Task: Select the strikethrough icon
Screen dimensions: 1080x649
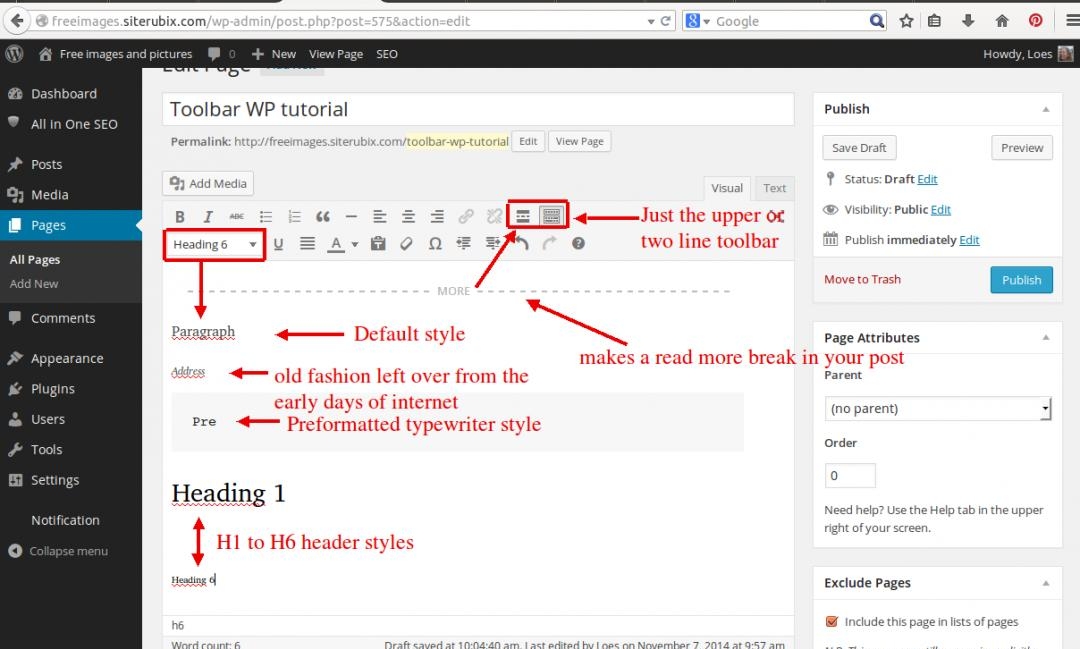Action: click(237, 216)
